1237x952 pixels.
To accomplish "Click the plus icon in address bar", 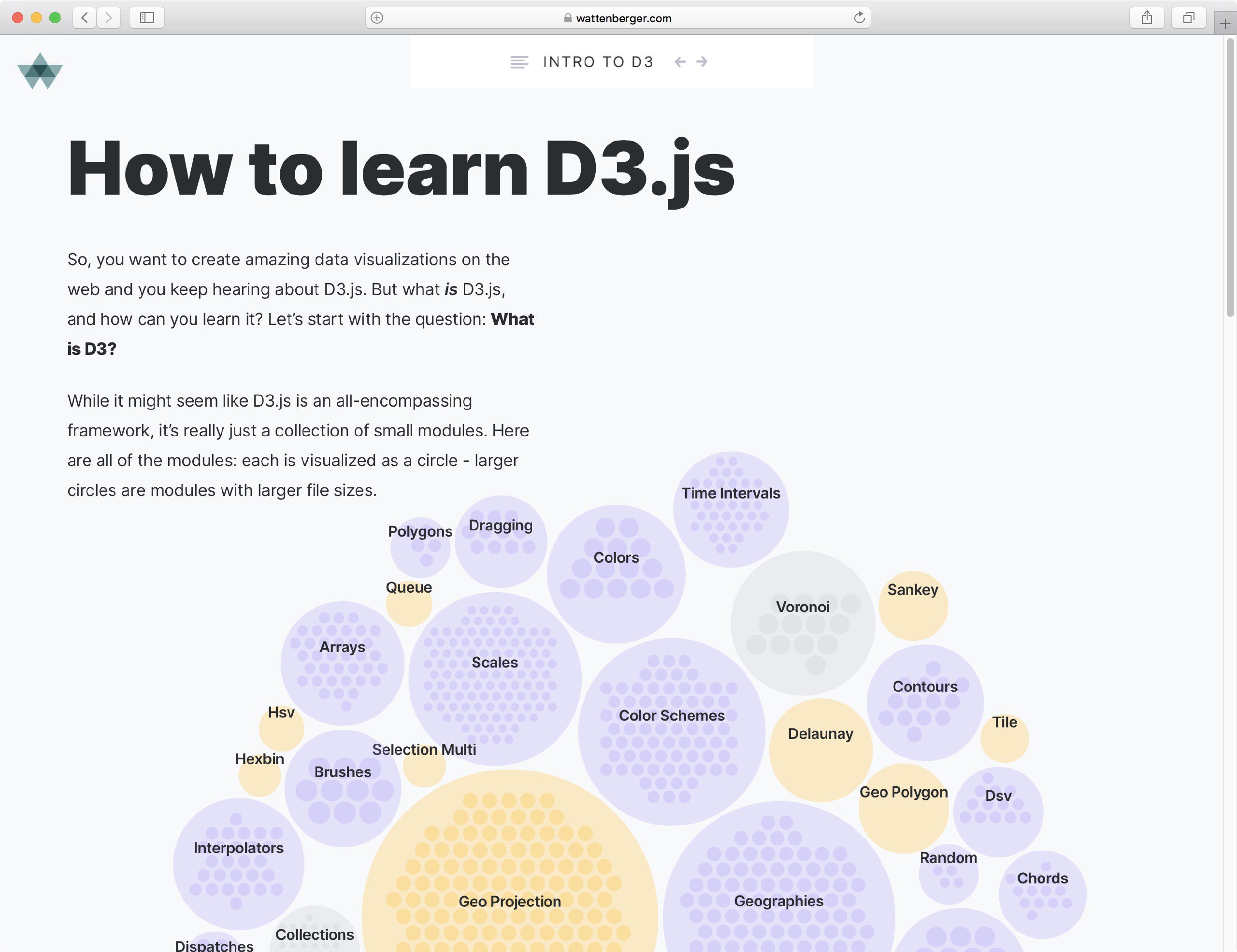I will pos(376,17).
